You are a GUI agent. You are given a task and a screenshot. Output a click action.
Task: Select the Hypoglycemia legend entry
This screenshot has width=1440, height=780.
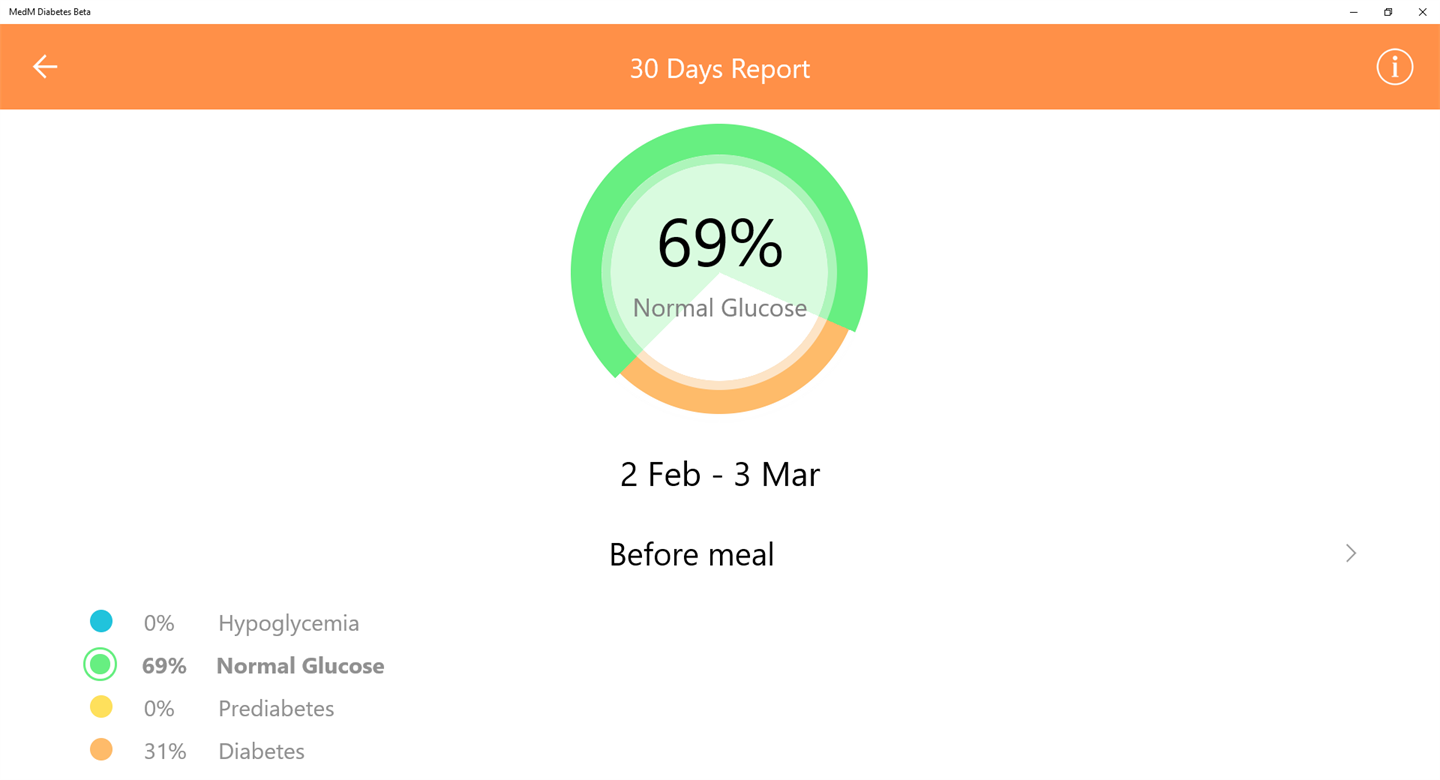[x=288, y=623]
